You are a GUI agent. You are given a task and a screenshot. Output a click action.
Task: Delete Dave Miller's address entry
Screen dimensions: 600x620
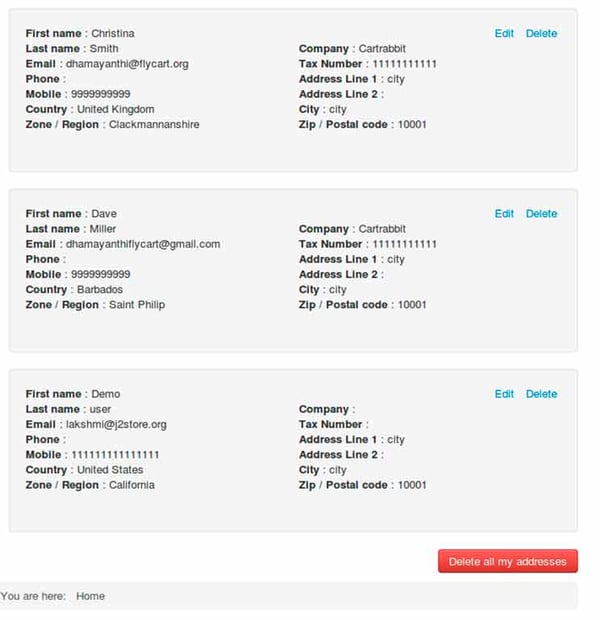[541, 214]
